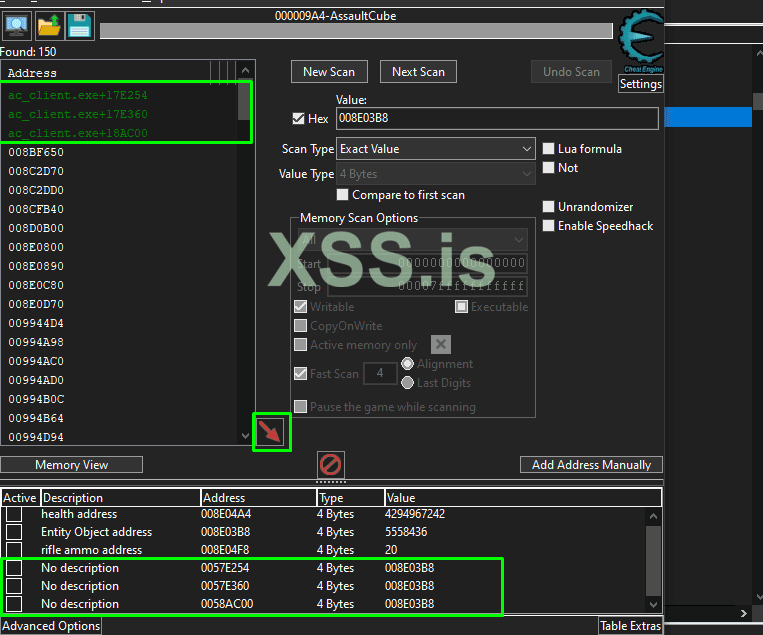Check the Unrandomizer option
This screenshot has width=763, height=635.
click(548, 206)
